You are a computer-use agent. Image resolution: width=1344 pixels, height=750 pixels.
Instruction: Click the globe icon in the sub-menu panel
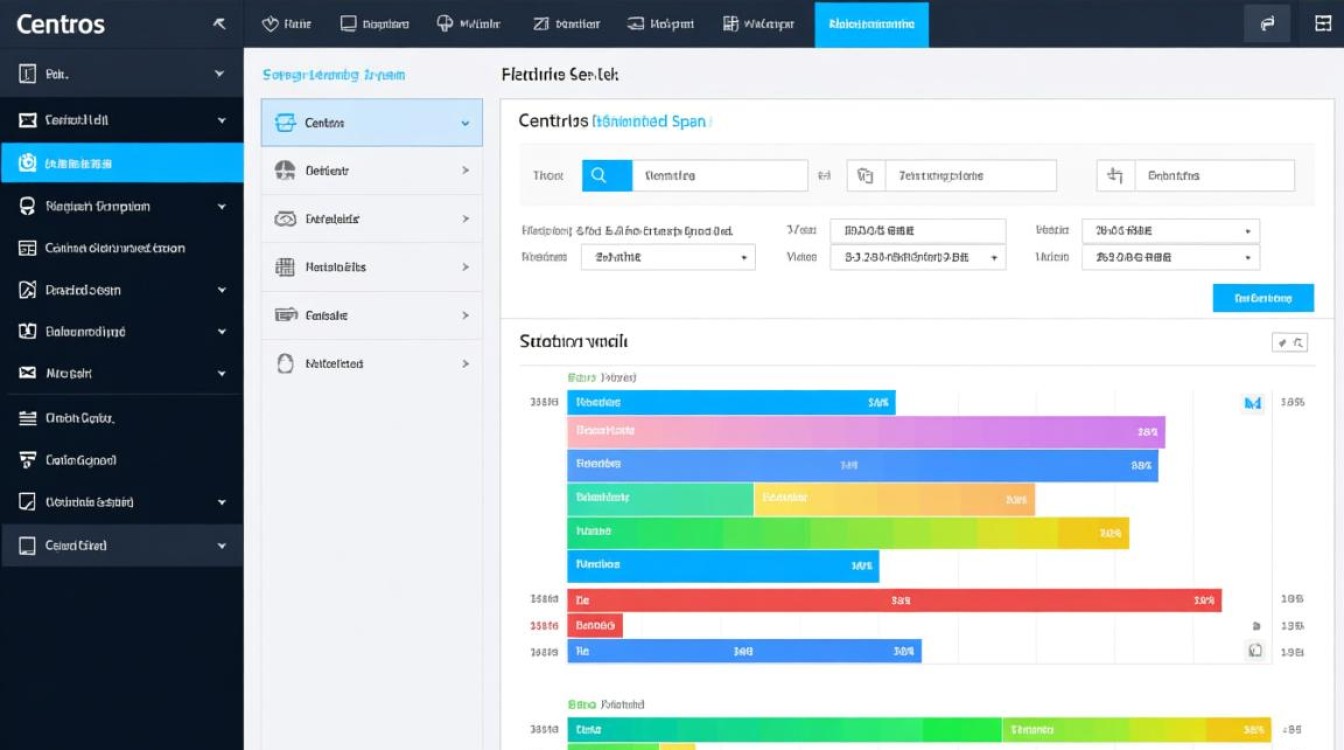(x=285, y=170)
